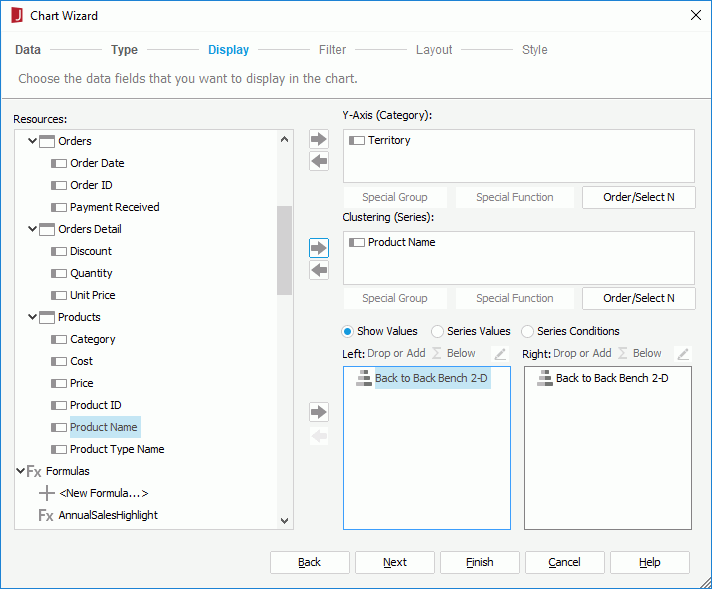Remove field from Clustering with left arrow
The image size is (712, 589).
tap(319, 271)
